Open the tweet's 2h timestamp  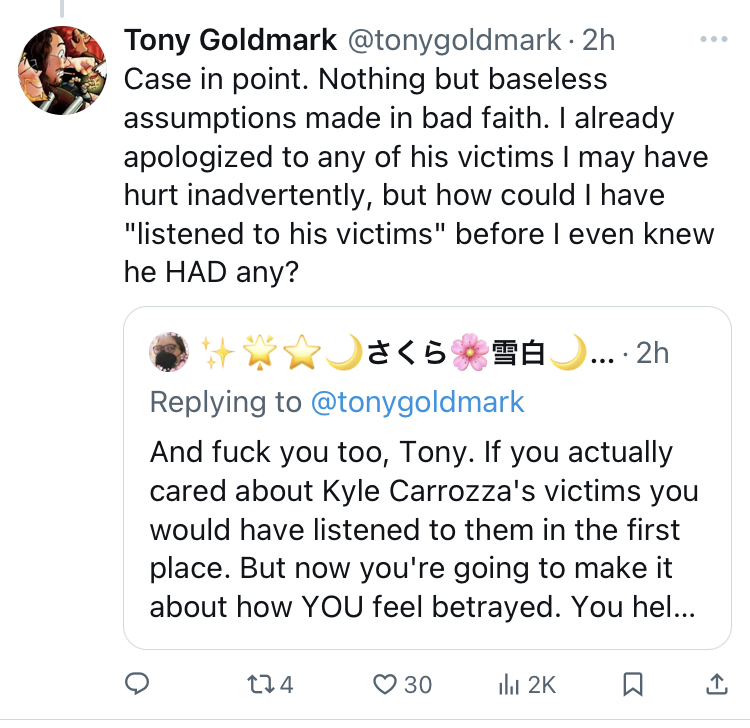[598, 40]
